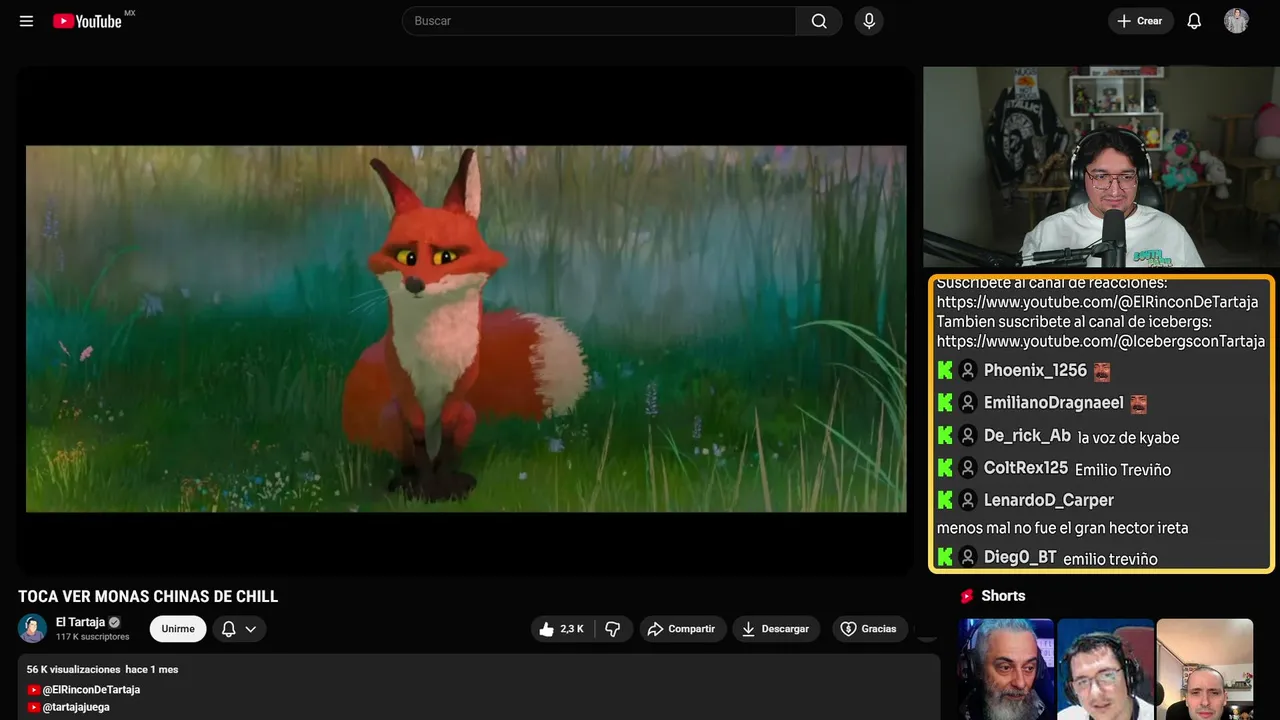
Task: Focus the Buscar search field
Action: [x=599, y=21]
